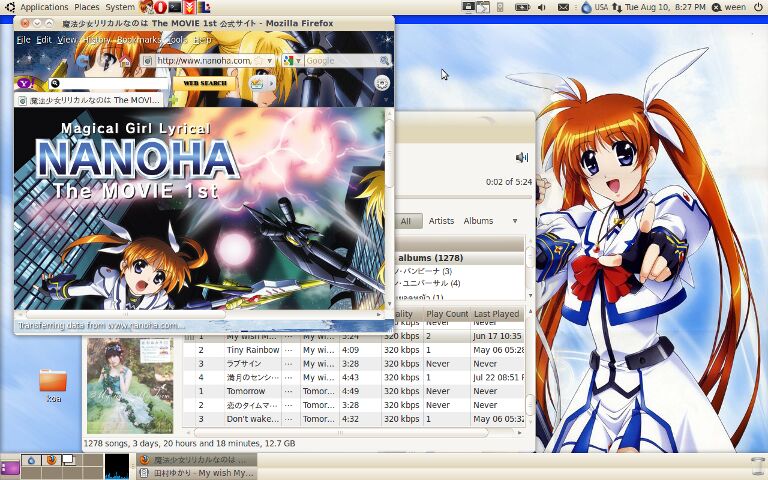Launch the terminal from the top panel
This screenshot has height=480, width=768.
175,7
